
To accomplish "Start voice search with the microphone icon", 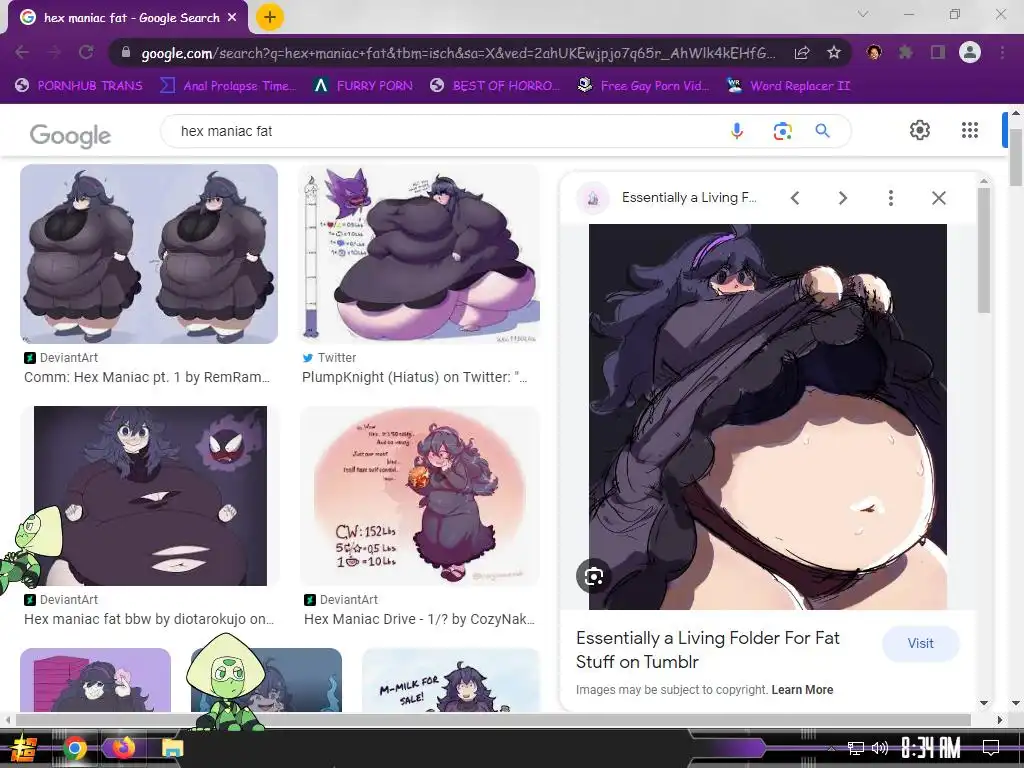I will click(x=737, y=131).
